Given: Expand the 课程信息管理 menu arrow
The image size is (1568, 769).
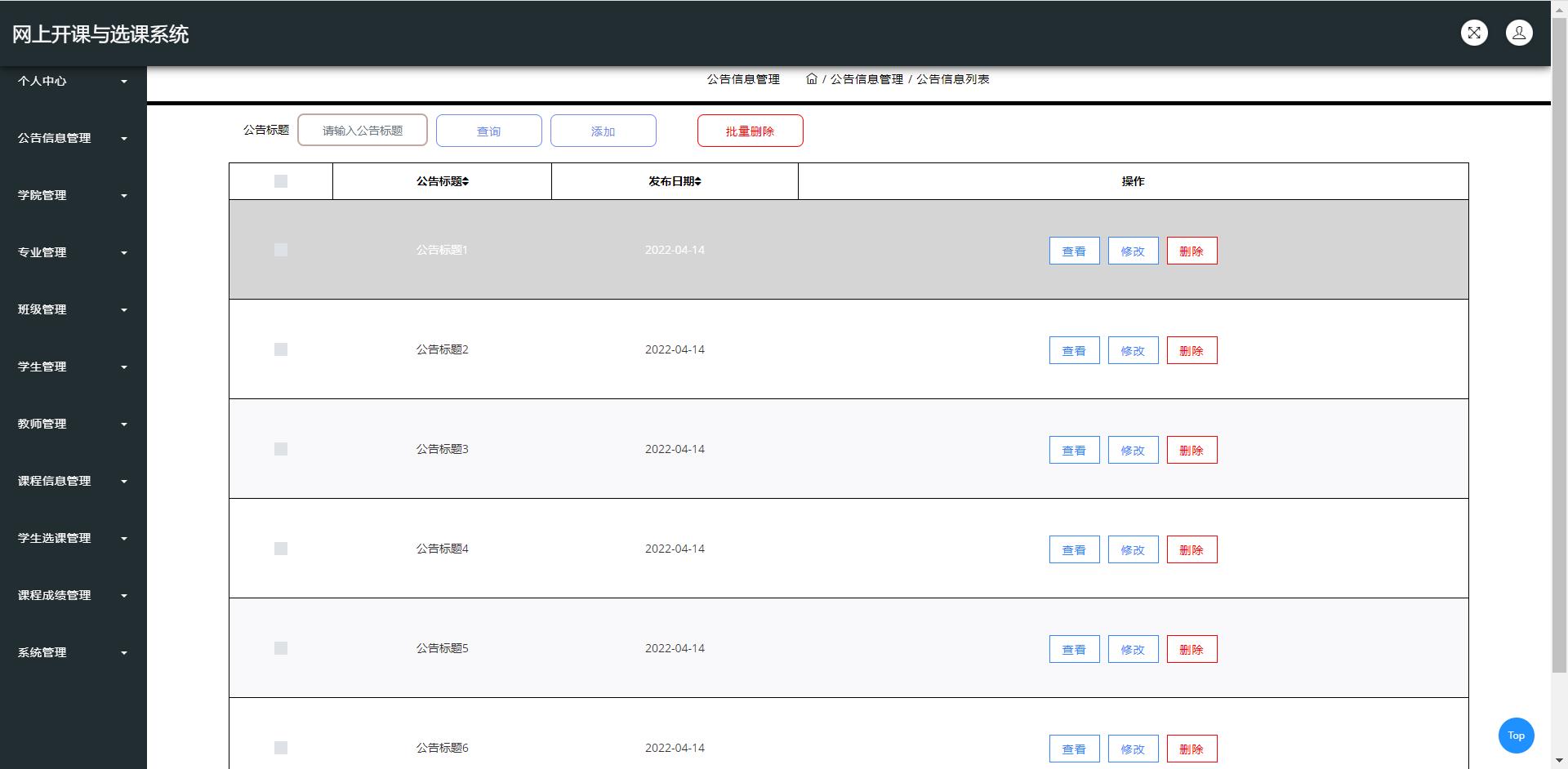Looking at the screenshot, I should click(124, 482).
